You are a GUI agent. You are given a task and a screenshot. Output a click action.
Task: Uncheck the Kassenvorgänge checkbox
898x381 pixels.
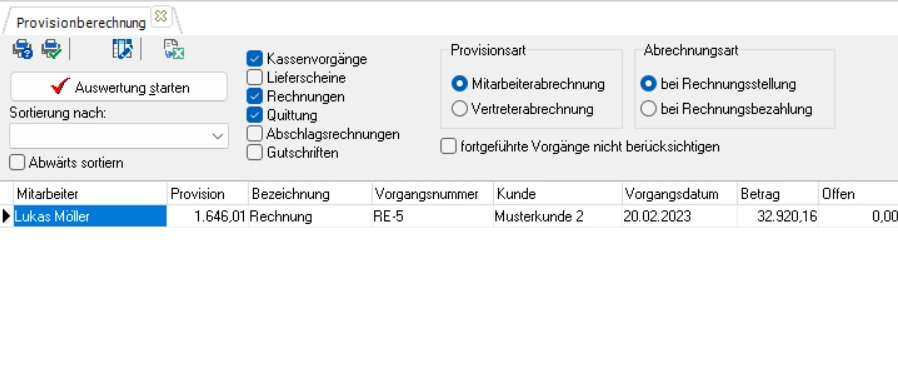(255, 58)
